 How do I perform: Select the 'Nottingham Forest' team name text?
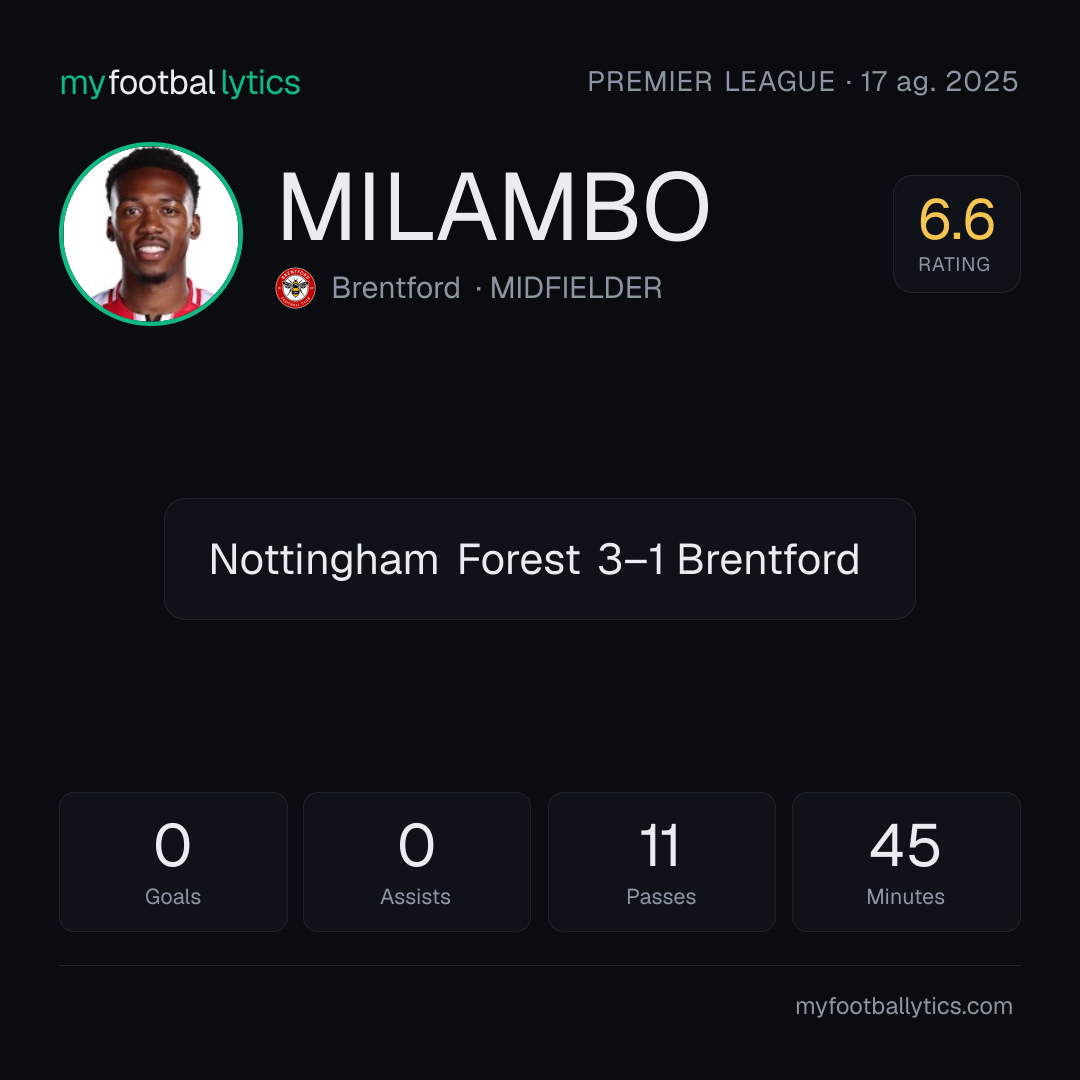point(395,559)
